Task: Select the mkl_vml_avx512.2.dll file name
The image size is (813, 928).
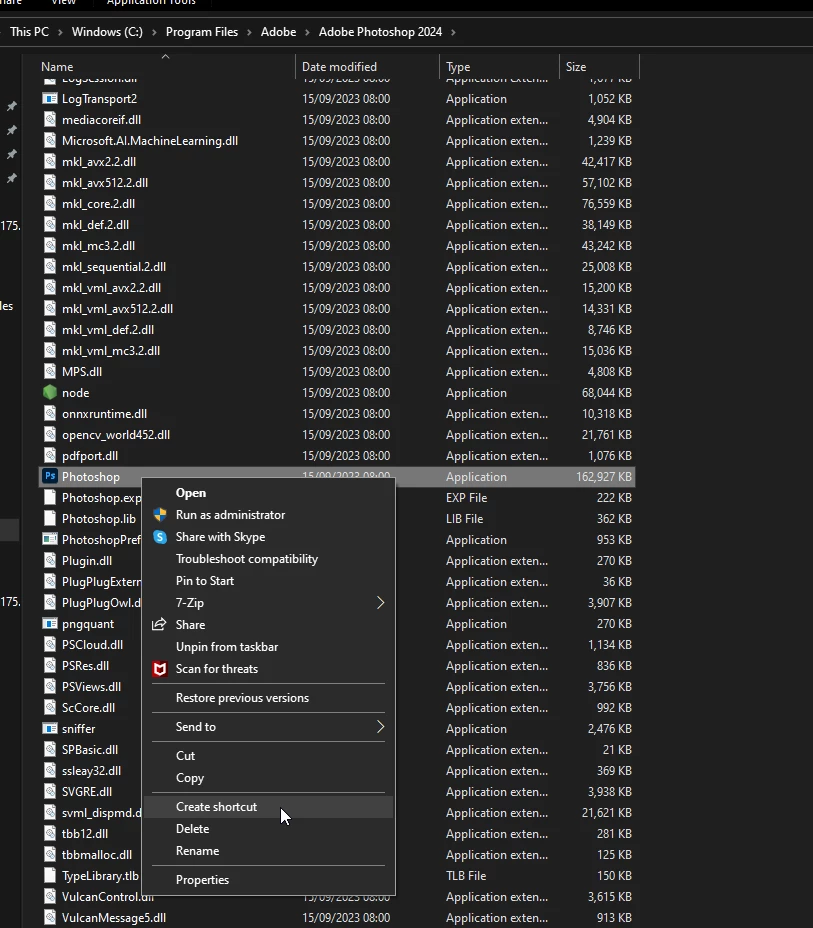Action: point(117,308)
